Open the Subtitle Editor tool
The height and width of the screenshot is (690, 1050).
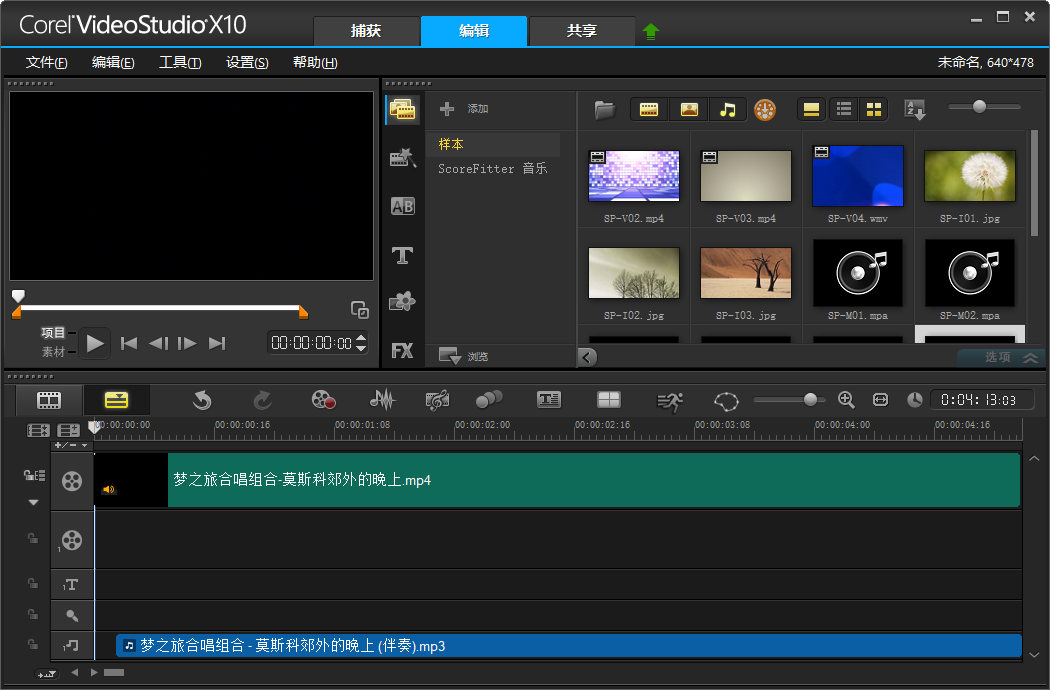pyautogui.click(x=549, y=400)
